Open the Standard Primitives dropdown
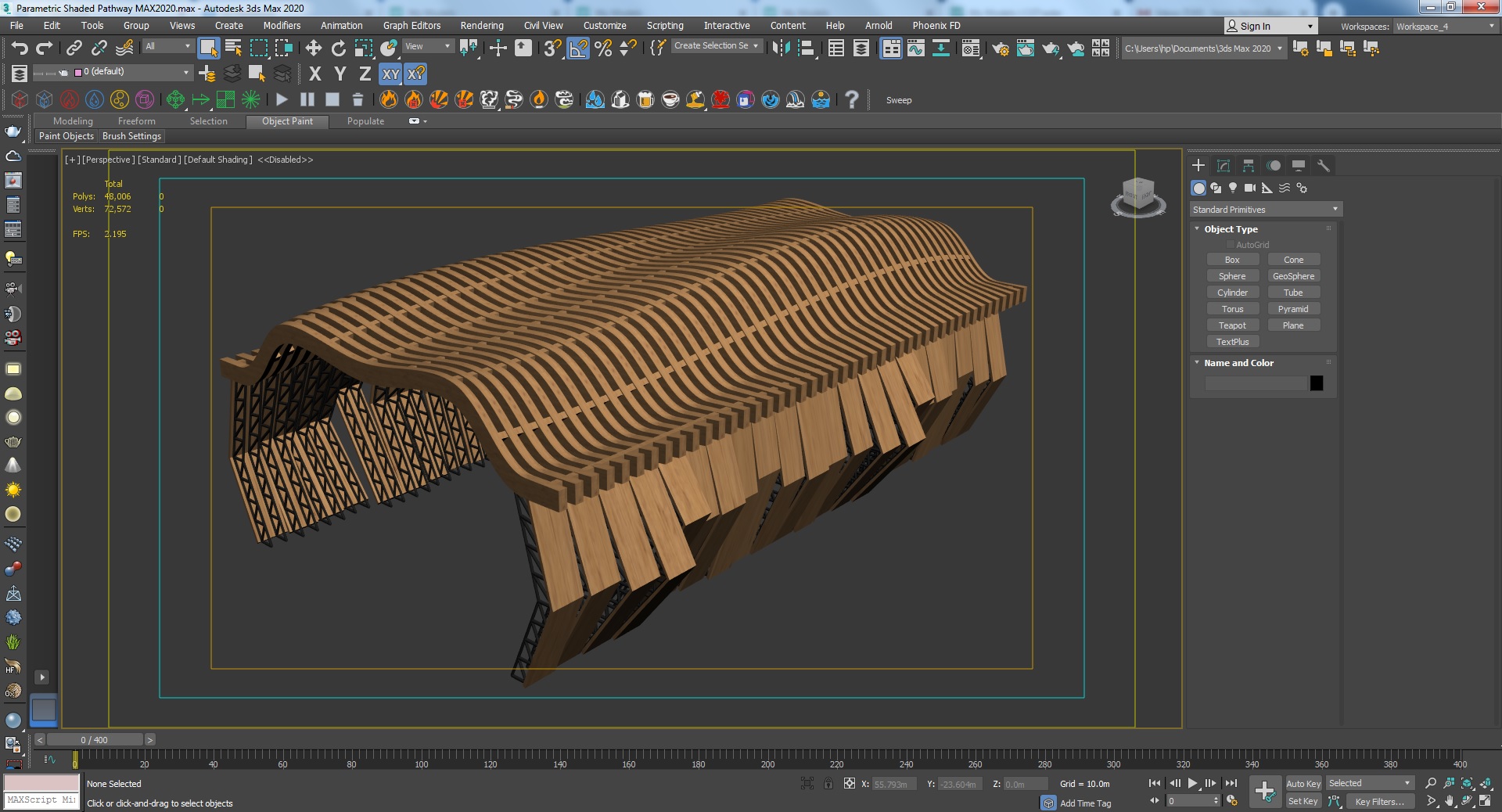The image size is (1502, 812). (1265, 210)
